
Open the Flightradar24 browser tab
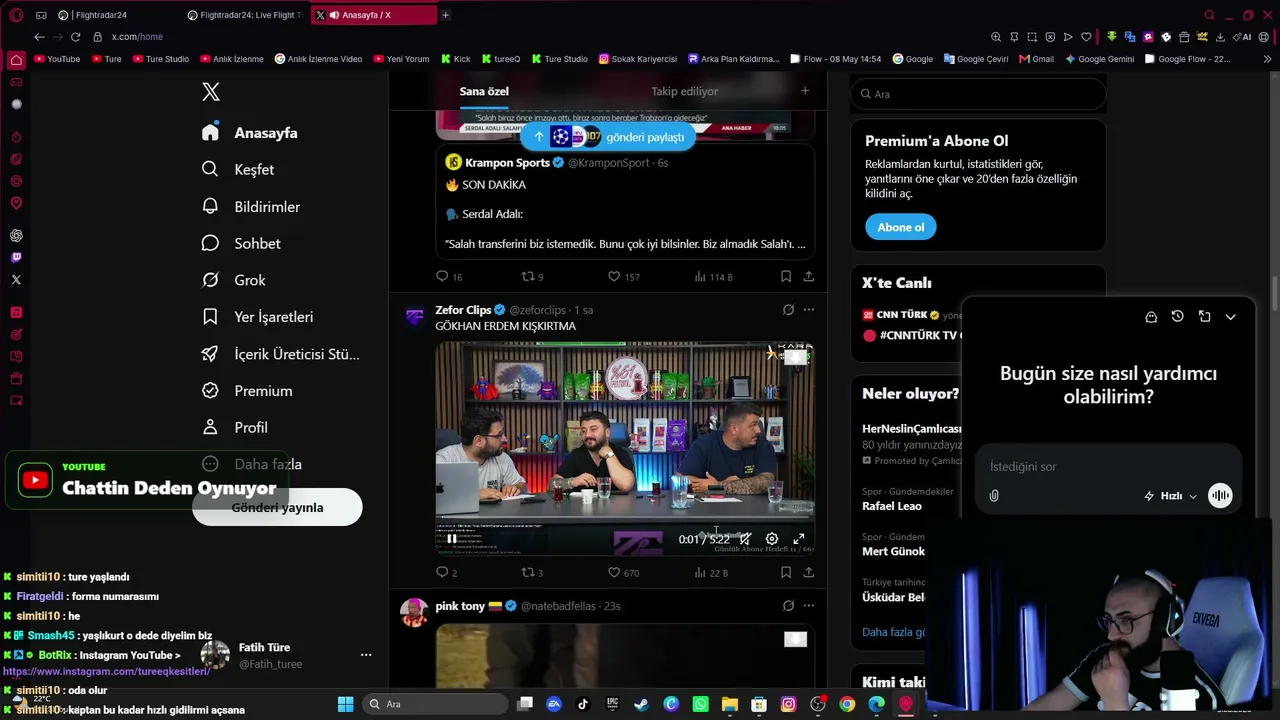[x=113, y=15]
